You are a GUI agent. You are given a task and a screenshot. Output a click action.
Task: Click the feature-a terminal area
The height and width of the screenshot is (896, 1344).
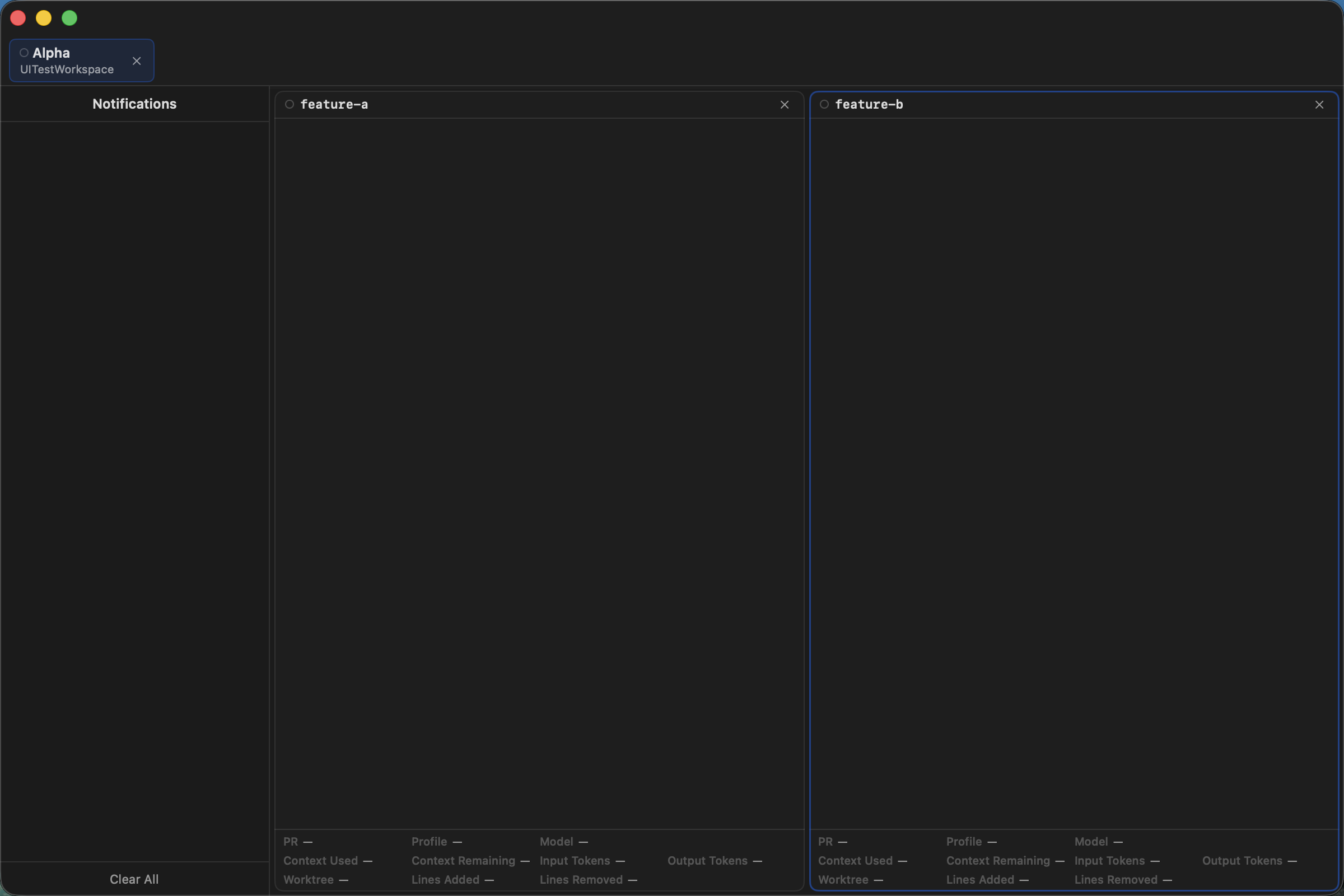539,474
